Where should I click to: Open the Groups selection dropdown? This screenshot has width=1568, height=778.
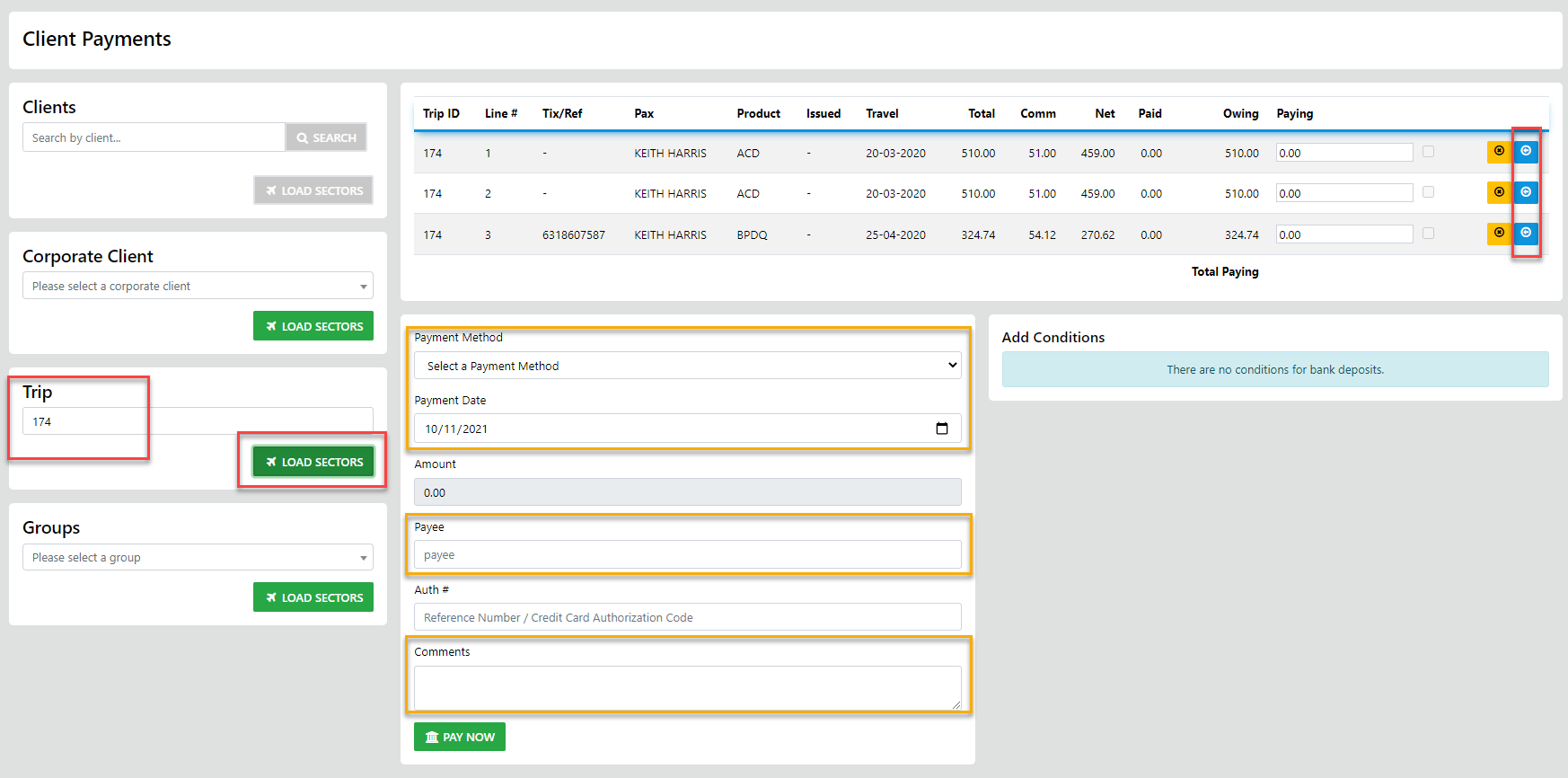(198, 557)
